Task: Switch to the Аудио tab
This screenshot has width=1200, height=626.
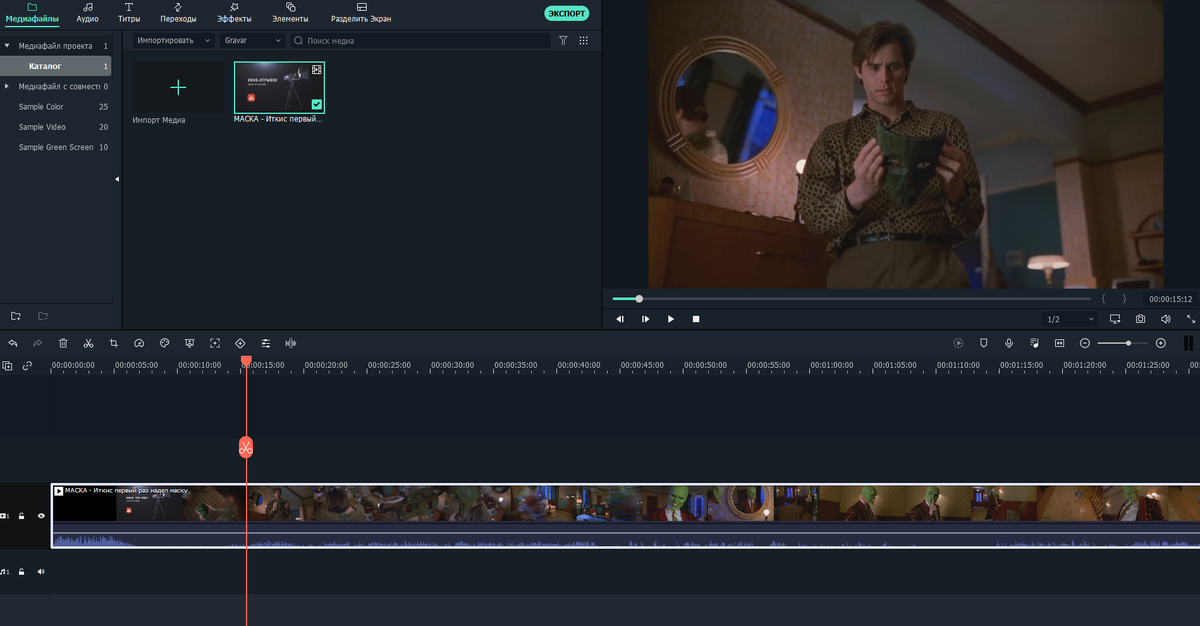Action: [x=88, y=13]
